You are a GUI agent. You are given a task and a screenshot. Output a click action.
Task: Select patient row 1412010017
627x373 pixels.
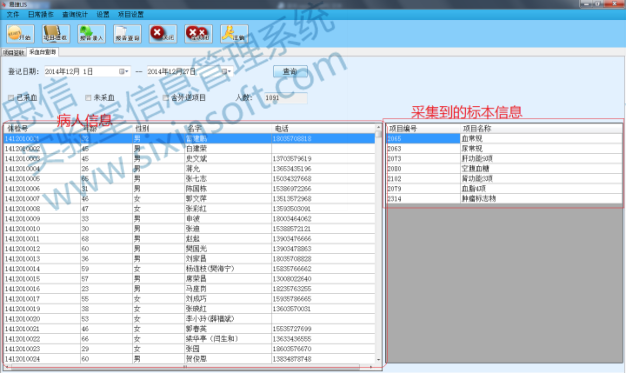[189, 299]
